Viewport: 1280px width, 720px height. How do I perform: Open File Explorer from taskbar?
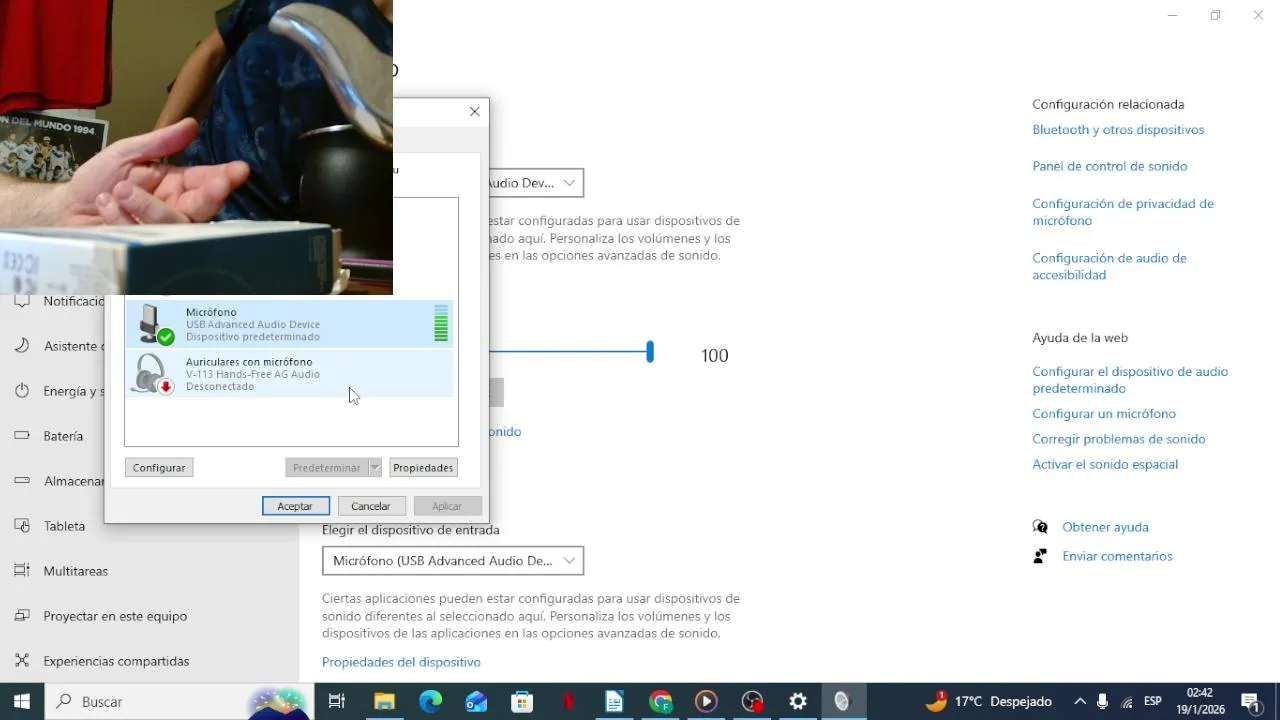tap(384, 702)
